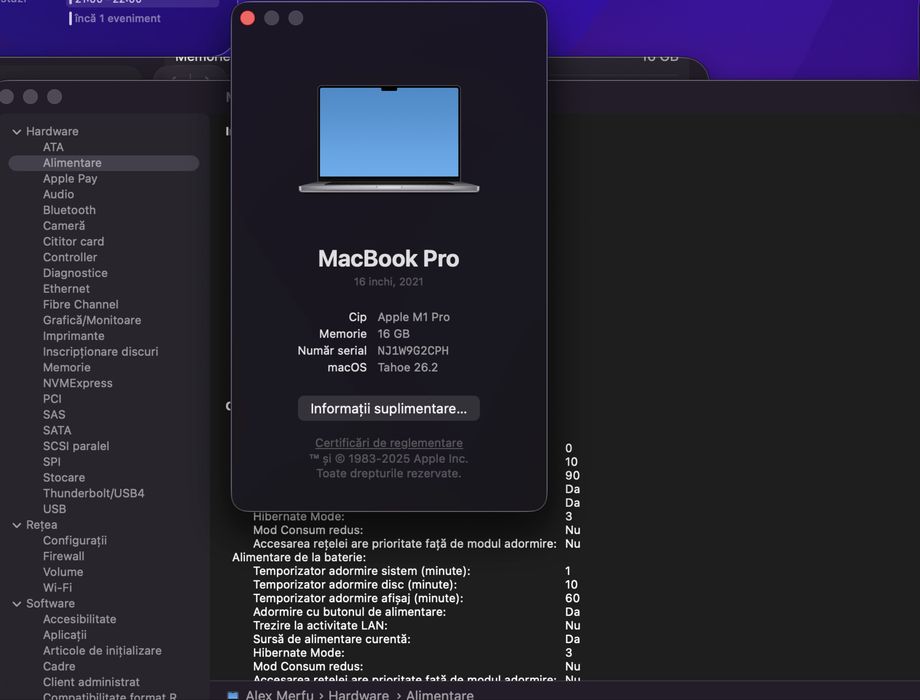Click the 16 GB memory value in About window
This screenshot has height=700, width=920.
(x=393, y=334)
